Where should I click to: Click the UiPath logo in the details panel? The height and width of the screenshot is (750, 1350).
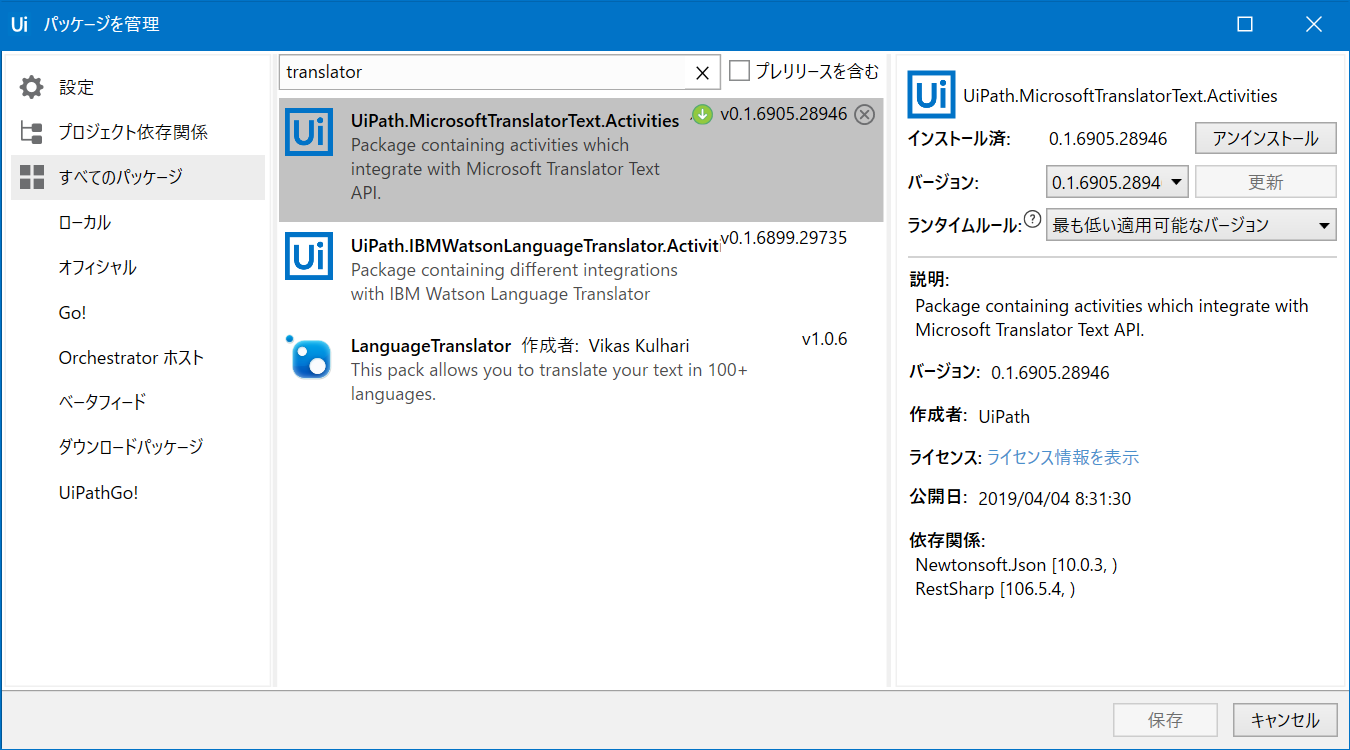[x=931, y=95]
